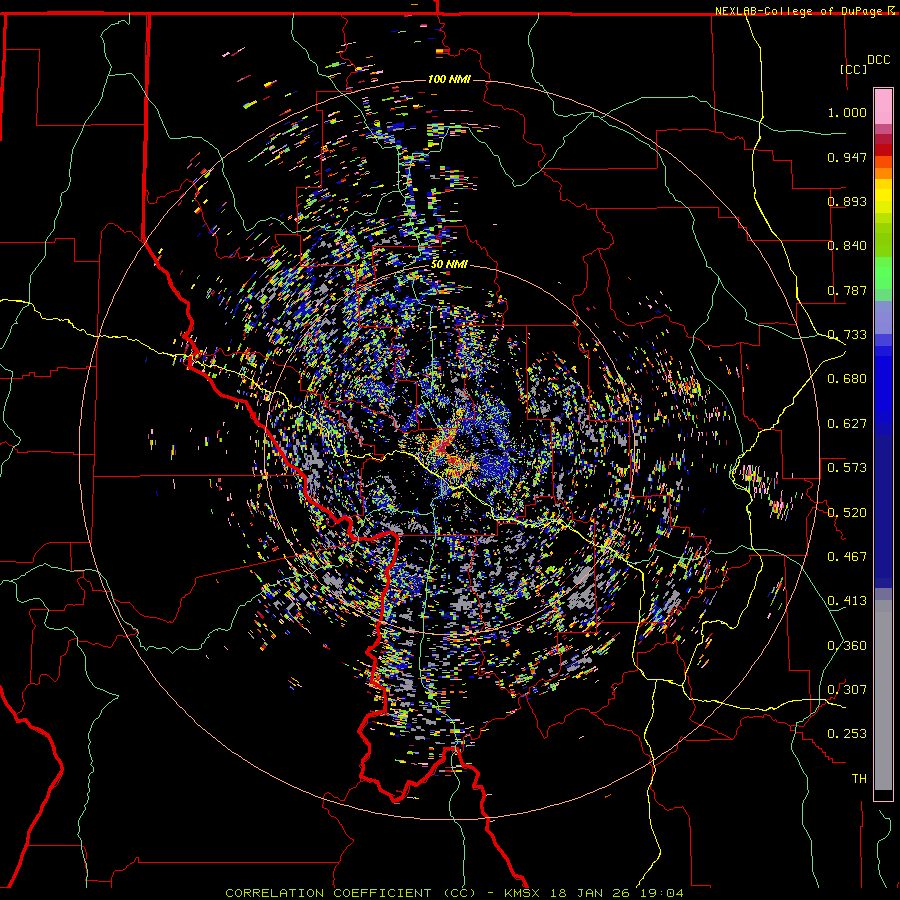Viewport: 900px width, 900px height.
Task: Click the 100 NMI range ring label
Action: [449, 79]
